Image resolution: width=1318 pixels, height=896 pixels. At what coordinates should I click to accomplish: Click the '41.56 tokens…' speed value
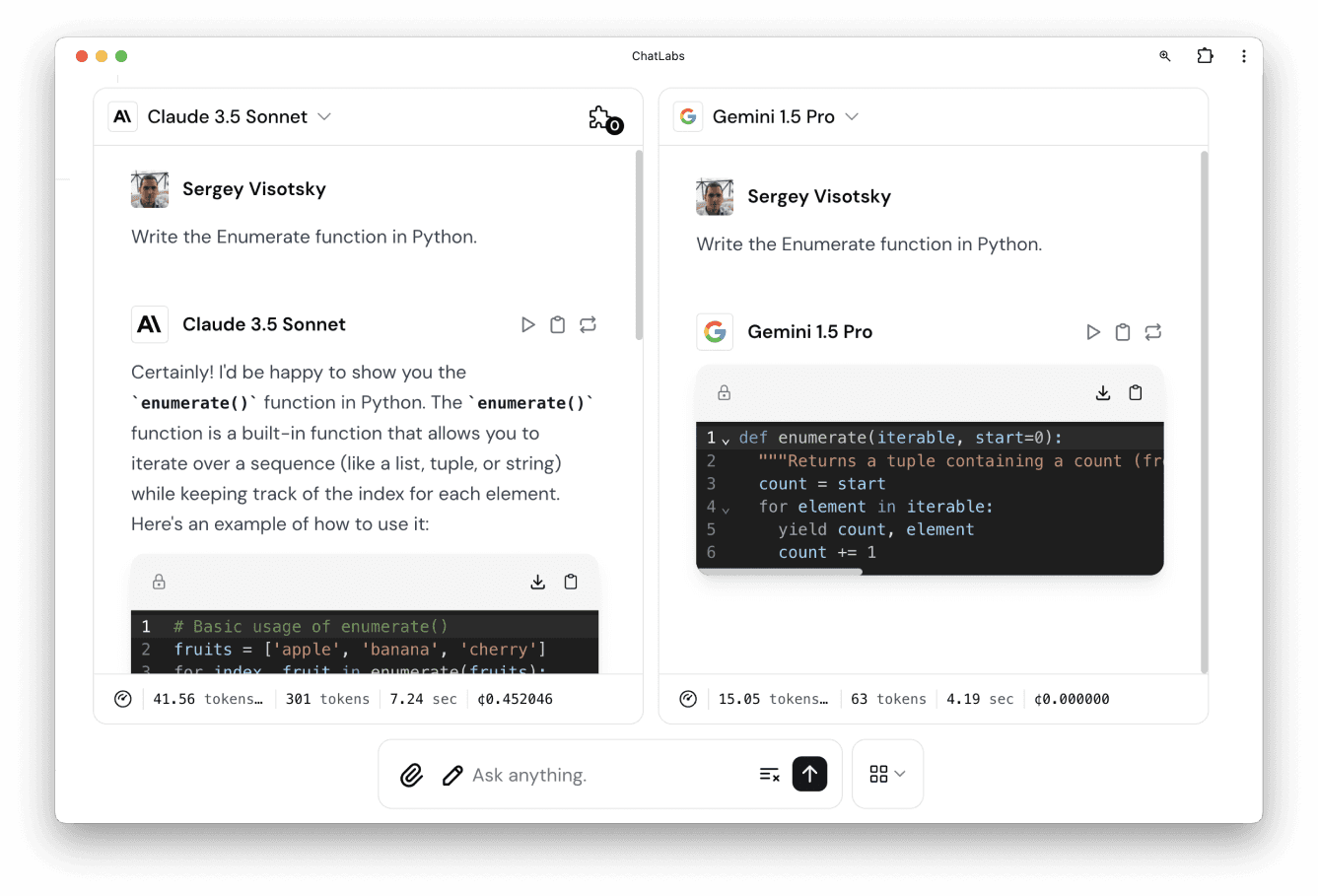208,699
